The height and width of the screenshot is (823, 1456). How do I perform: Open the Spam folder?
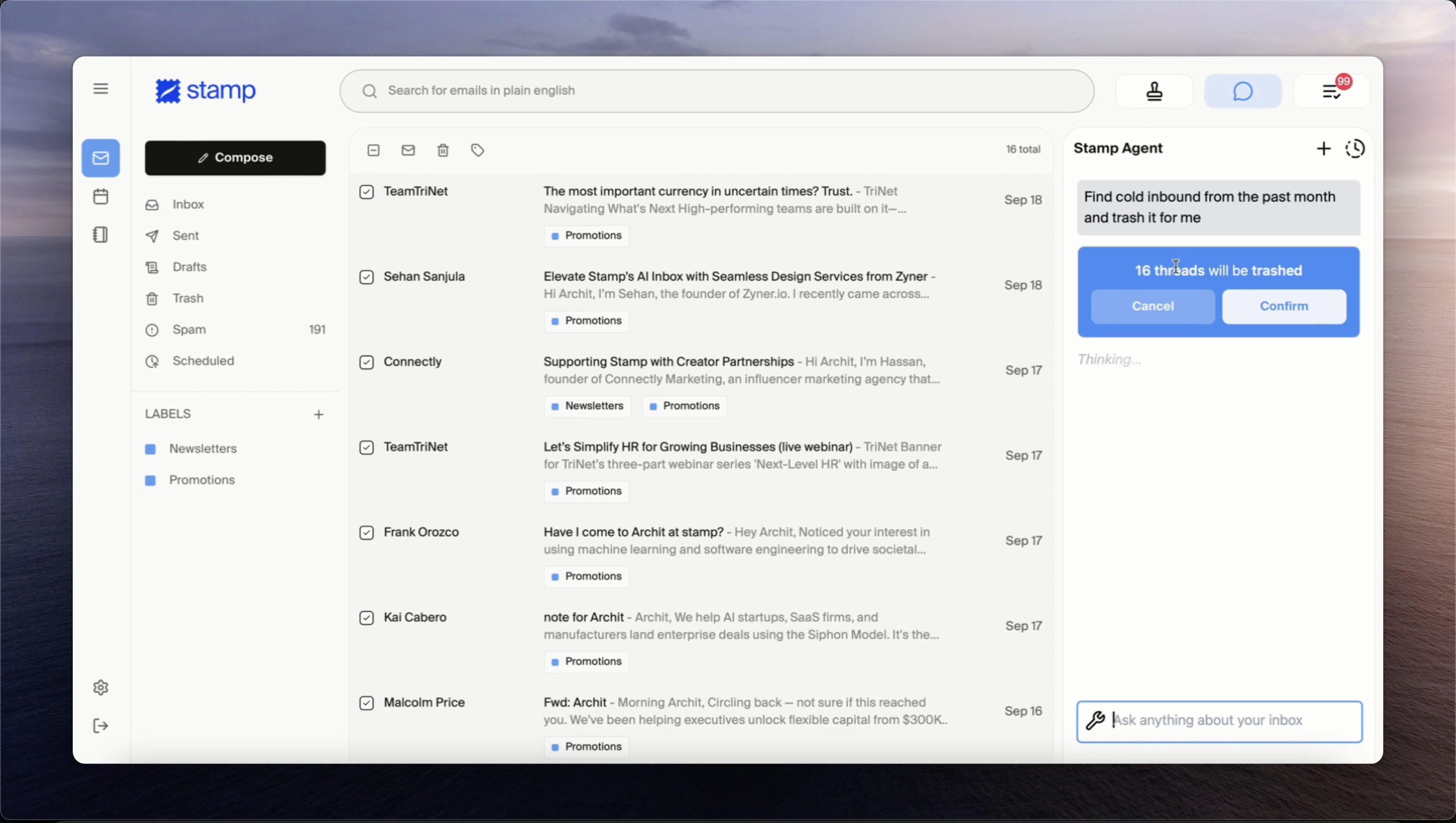tap(189, 330)
